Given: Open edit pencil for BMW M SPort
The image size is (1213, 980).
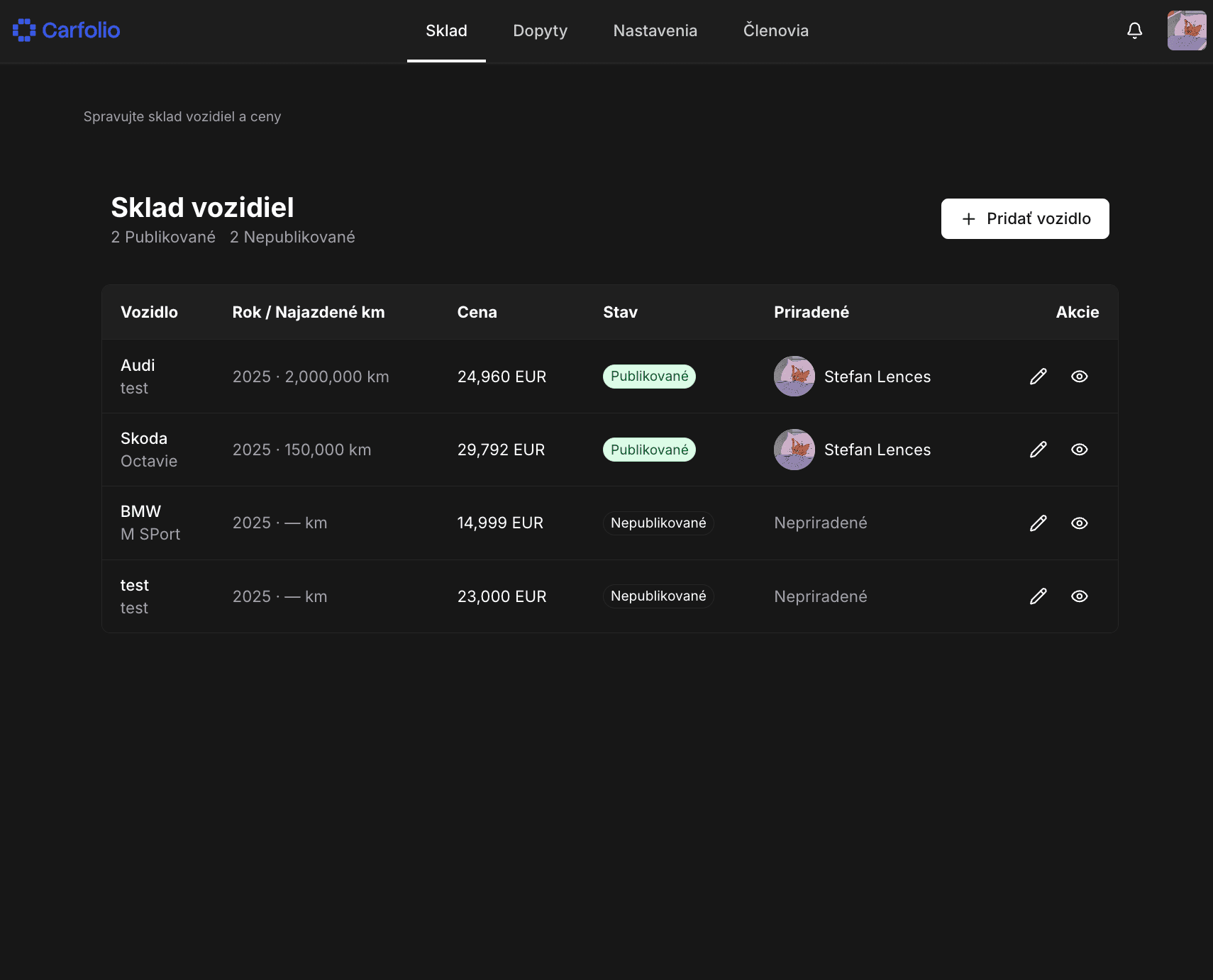Looking at the screenshot, I should pos(1038,523).
